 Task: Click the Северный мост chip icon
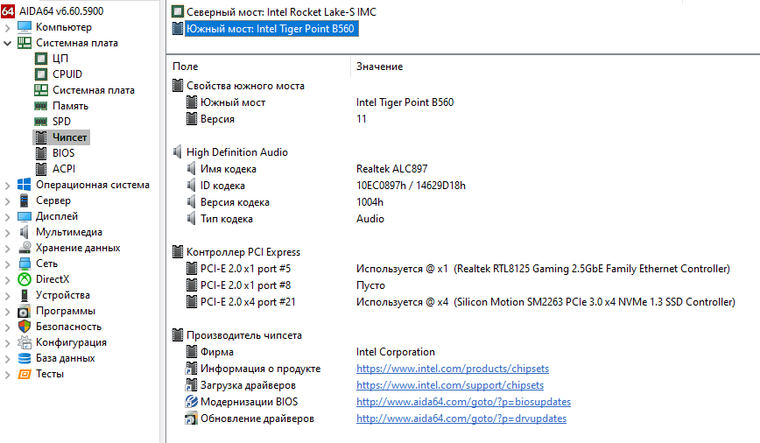178,12
